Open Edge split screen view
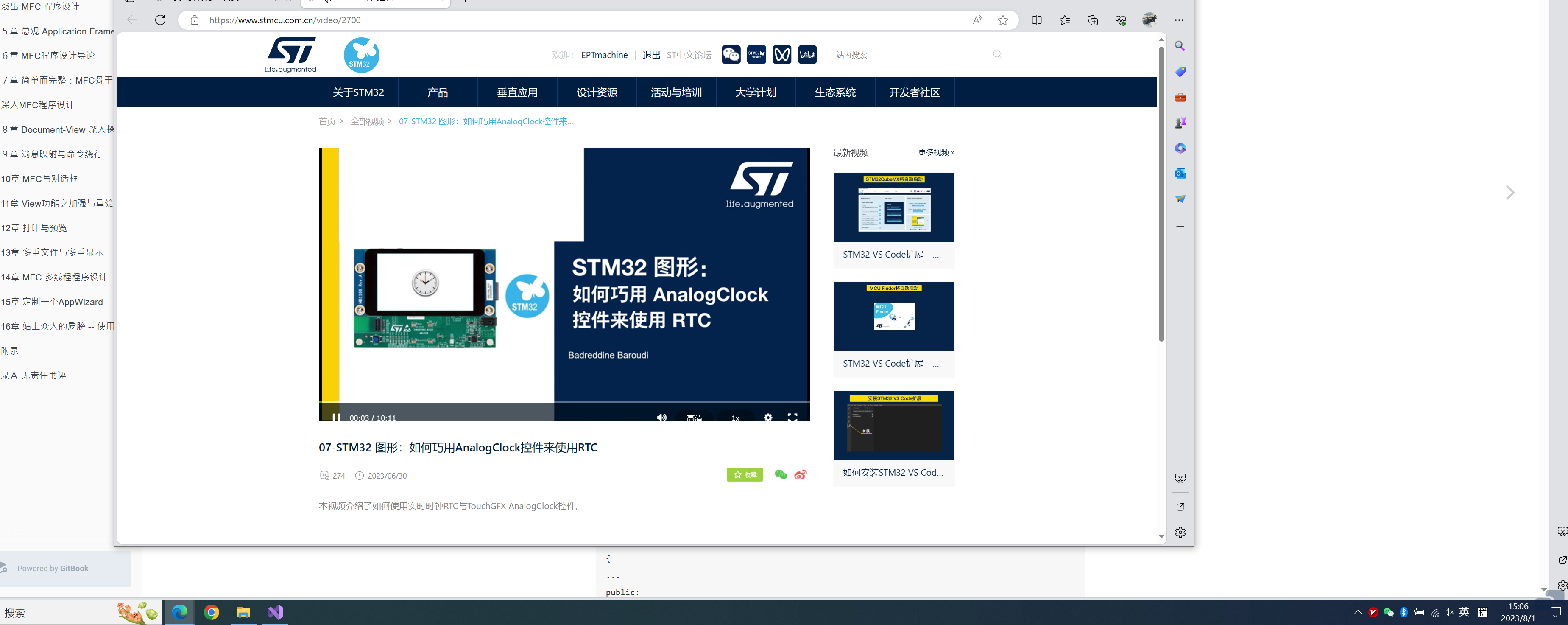The height and width of the screenshot is (625, 1568). coord(1037,20)
